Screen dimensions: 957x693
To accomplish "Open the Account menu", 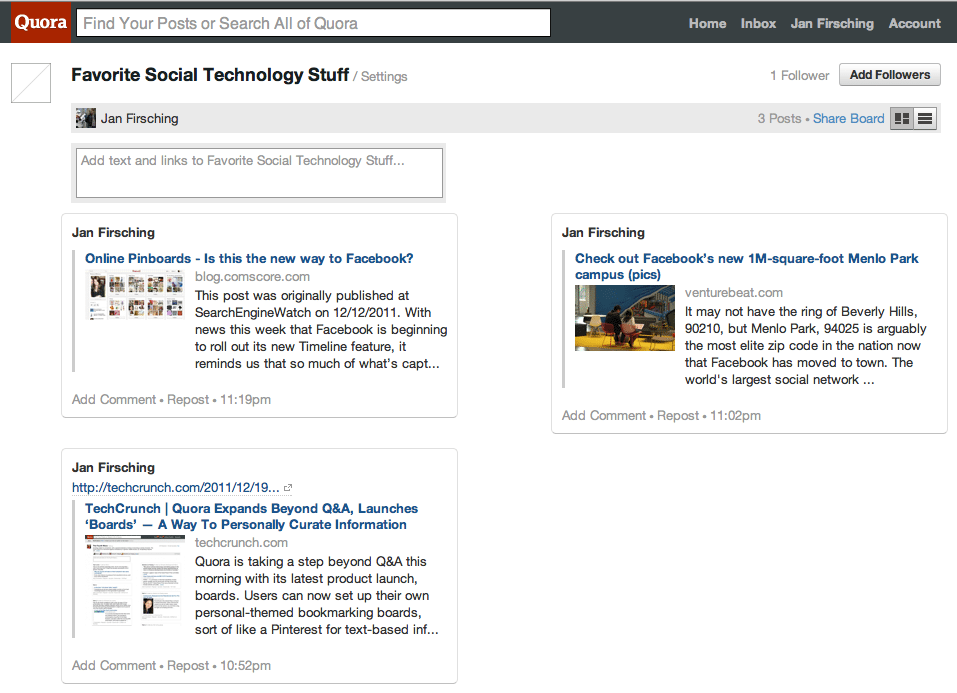I will point(914,23).
